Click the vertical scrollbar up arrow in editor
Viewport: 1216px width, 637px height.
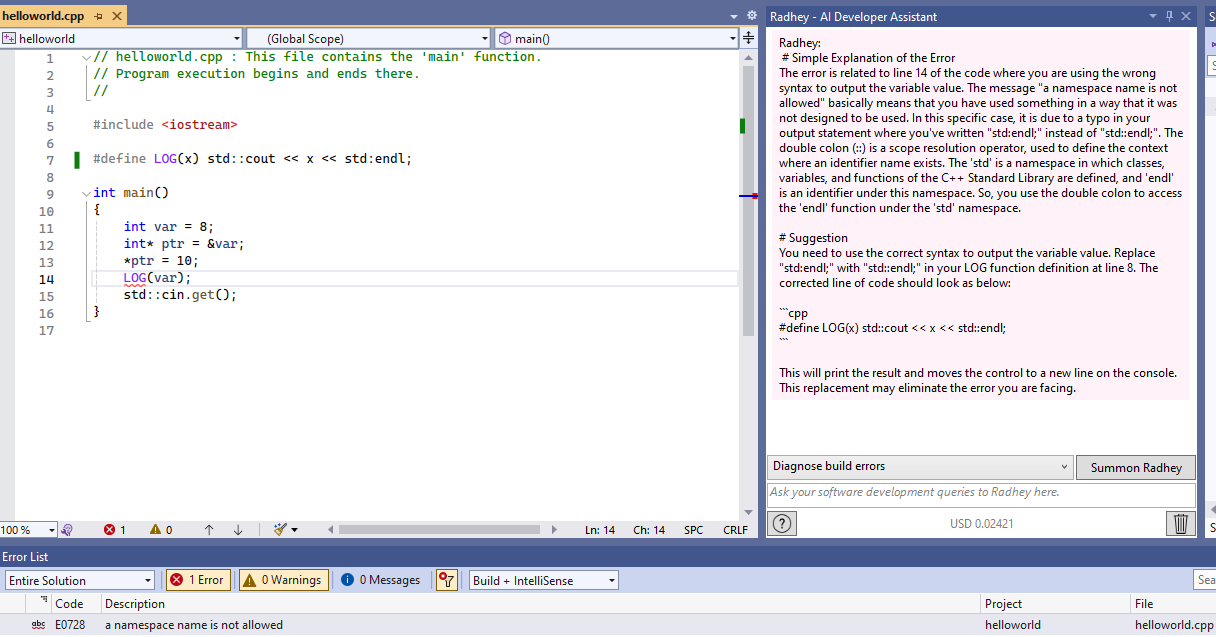[748, 58]
